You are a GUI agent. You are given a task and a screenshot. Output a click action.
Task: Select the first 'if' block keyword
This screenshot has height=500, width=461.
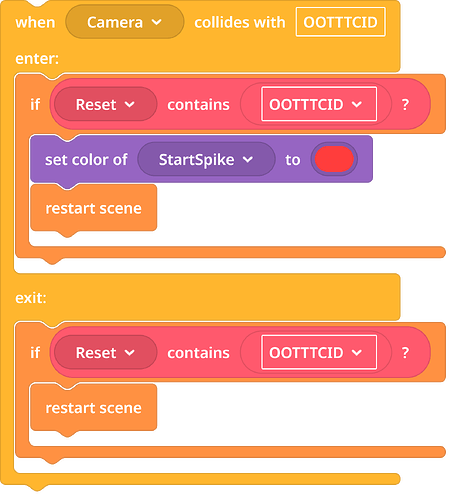(35, 104)
